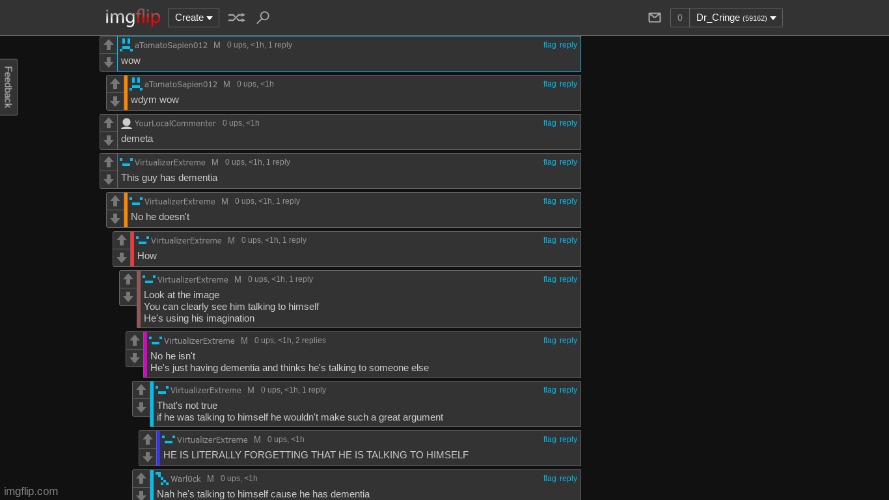Image resolution: width=889 pixels, height=500 pixels.
Task: Open aTomatoSapien012 profile on "wow" comment
Action: pyautogui.click(x=171, y=45)
